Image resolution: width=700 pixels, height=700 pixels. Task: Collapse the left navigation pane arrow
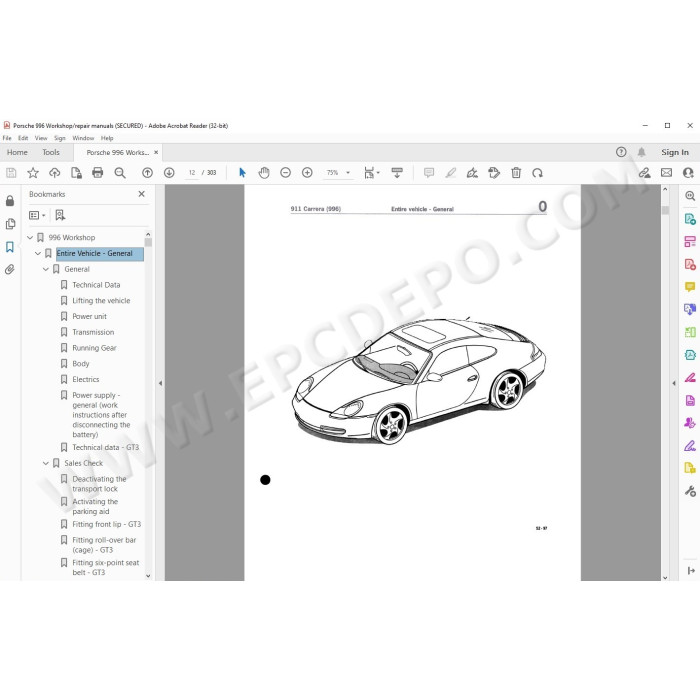pos(160,383)
